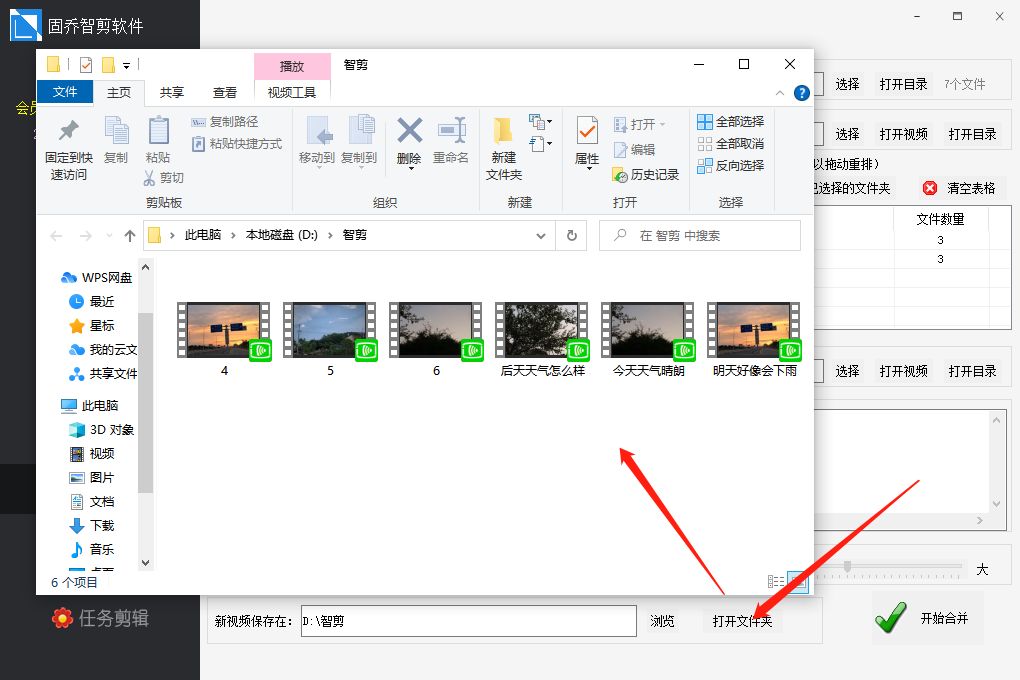Select 星标 in navigation pane
This screenshot has height=680, width=1020.
pyautogui.click(x=92, y=325)
